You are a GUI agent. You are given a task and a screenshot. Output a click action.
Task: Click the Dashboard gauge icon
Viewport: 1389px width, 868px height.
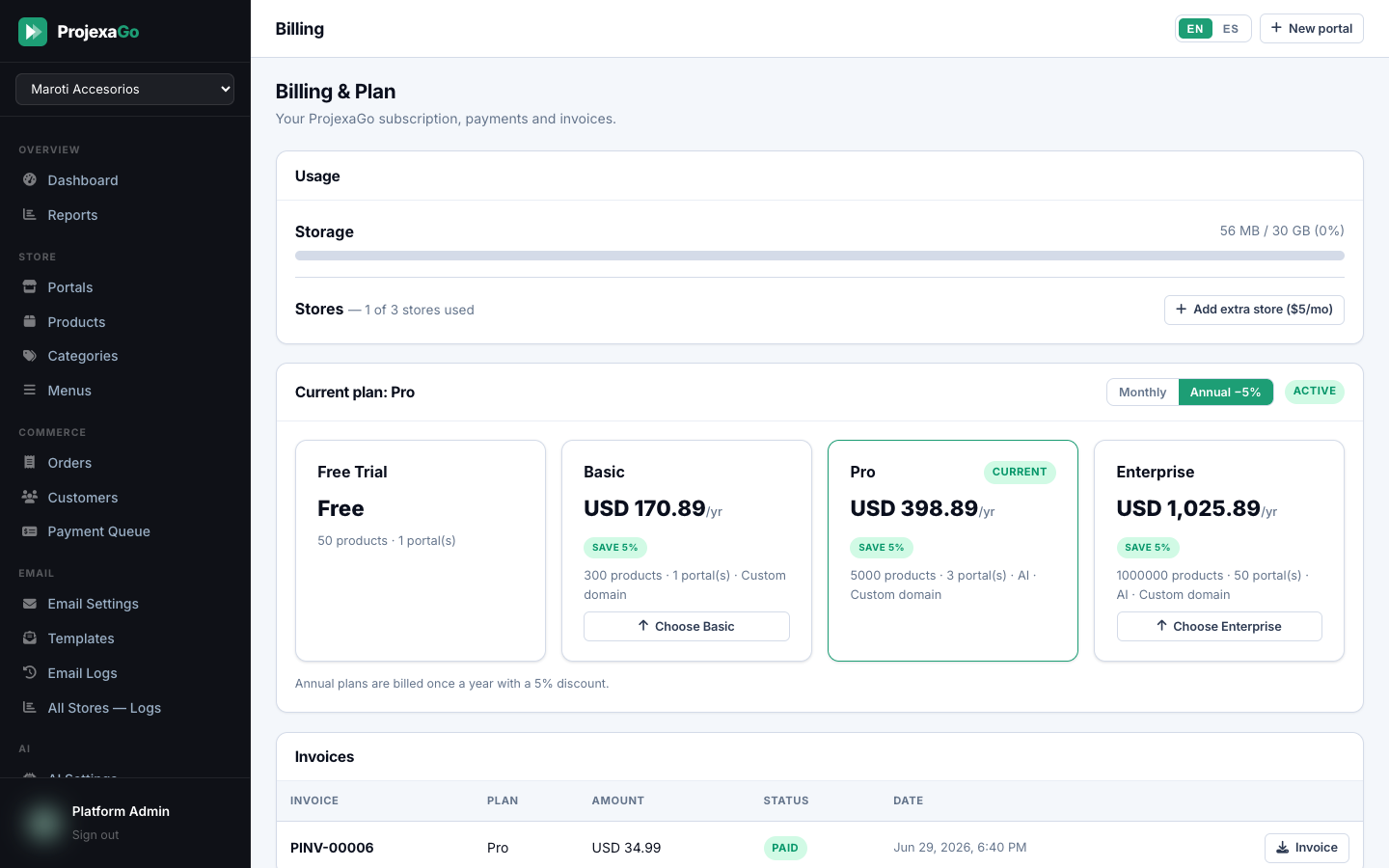[30, 179]
